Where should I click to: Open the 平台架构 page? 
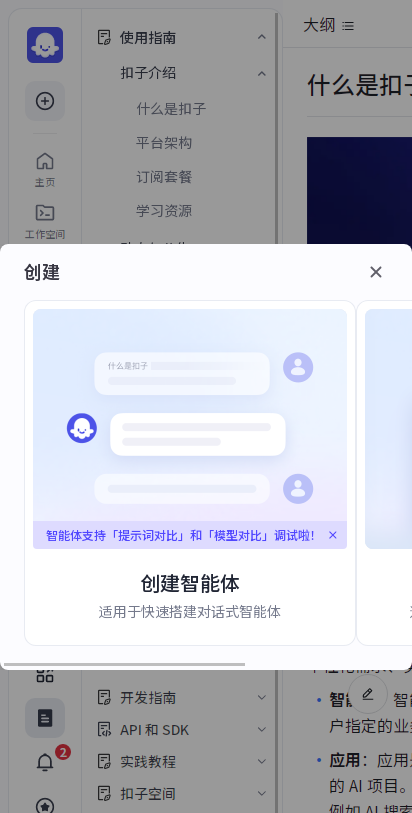(x=164, y=143)
